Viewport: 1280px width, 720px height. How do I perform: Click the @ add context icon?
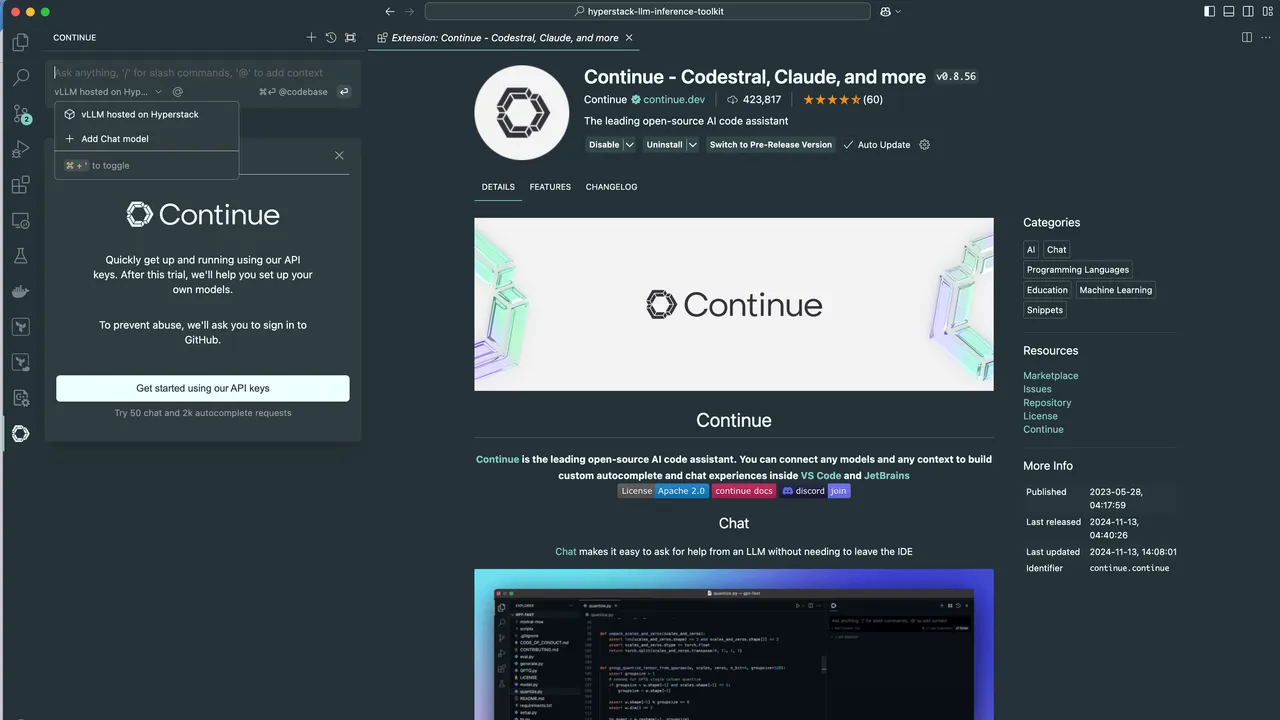177,91
